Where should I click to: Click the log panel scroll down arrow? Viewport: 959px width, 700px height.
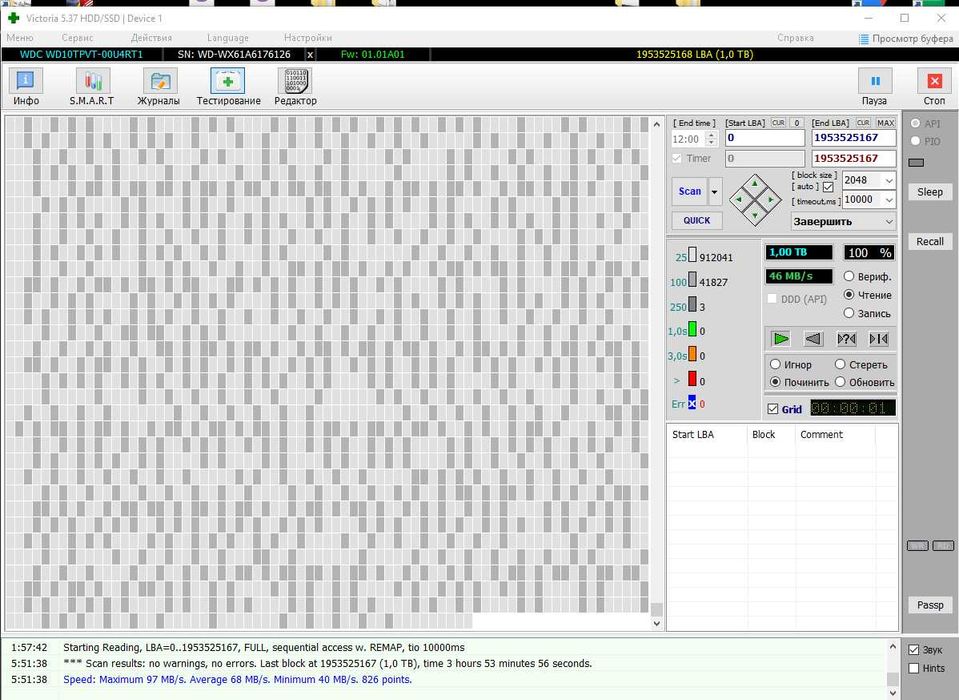pos(892,693)
